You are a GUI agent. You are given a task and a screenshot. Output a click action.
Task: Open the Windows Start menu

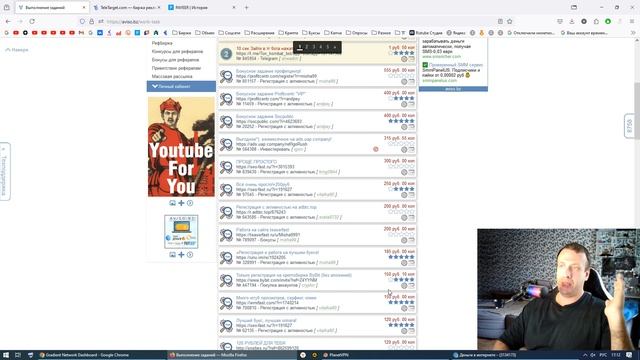[6, 355]
